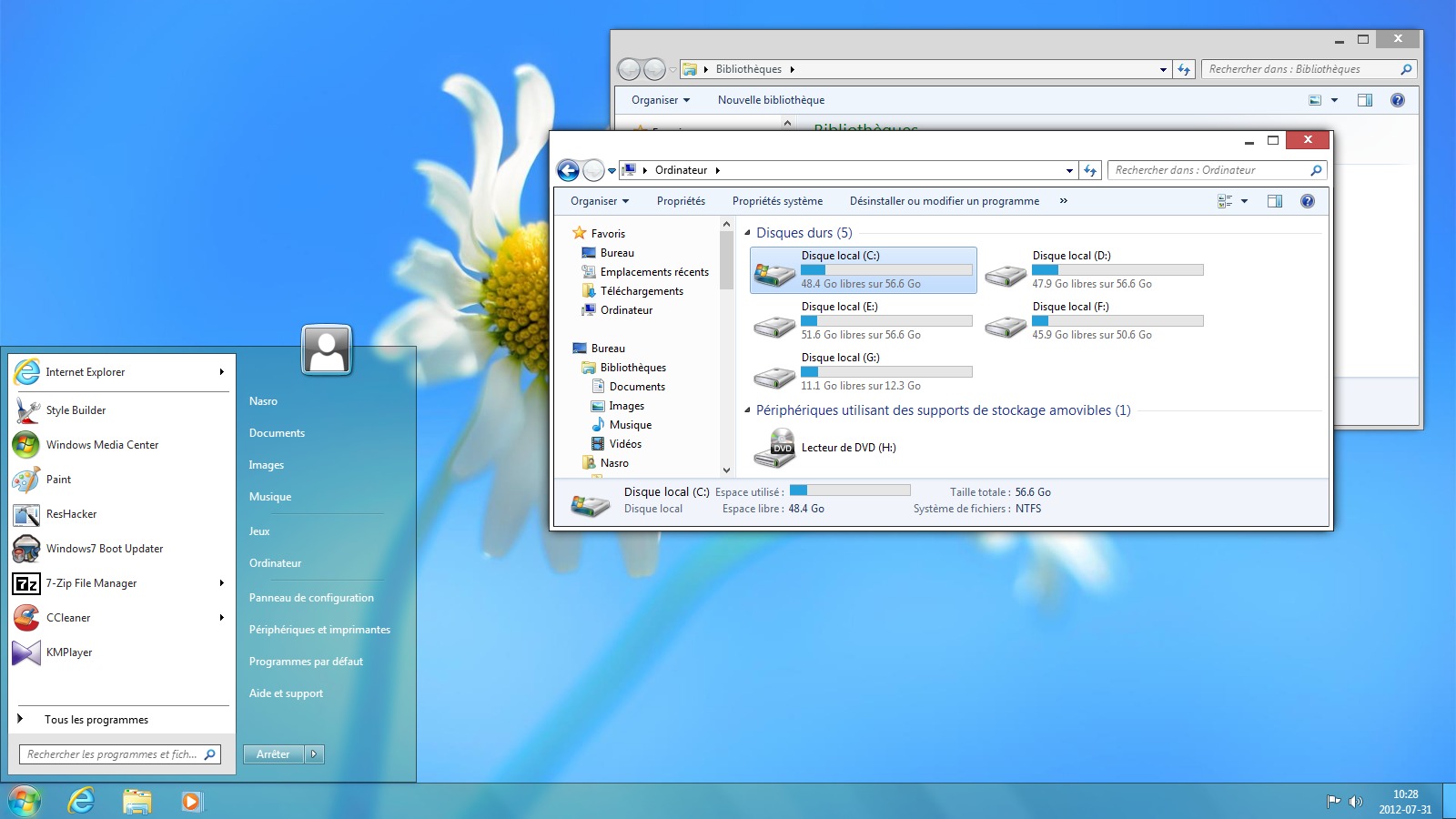1456x819 pixels.
Task: Click Propriétés in the toolbar
Action: [x=681, y=201]
